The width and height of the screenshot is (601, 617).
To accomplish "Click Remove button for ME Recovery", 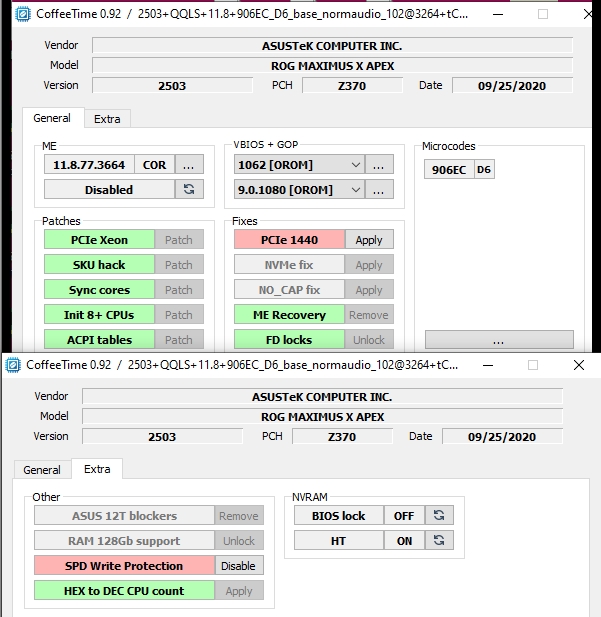I will (x=369, y=315).
